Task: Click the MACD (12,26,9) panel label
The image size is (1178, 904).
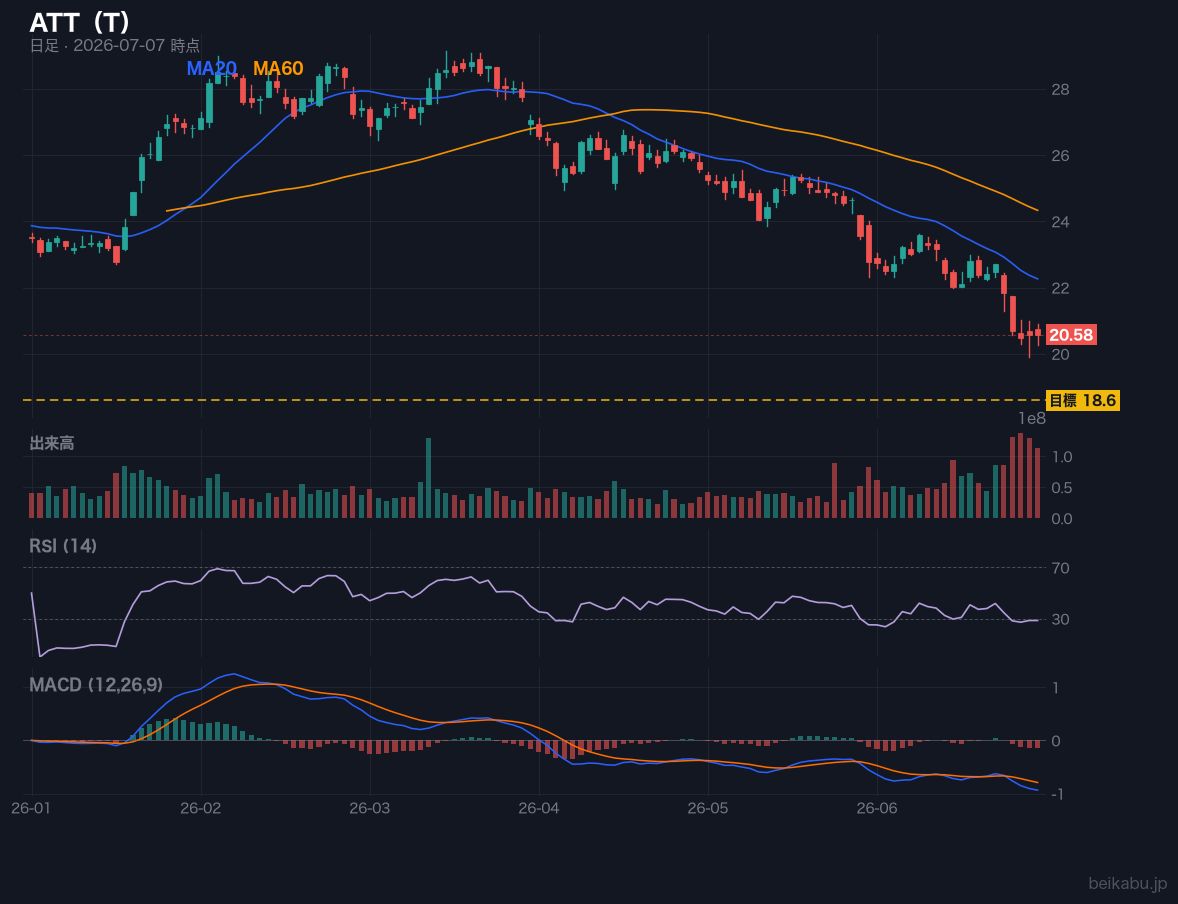Action: click(x=96, y=685)
